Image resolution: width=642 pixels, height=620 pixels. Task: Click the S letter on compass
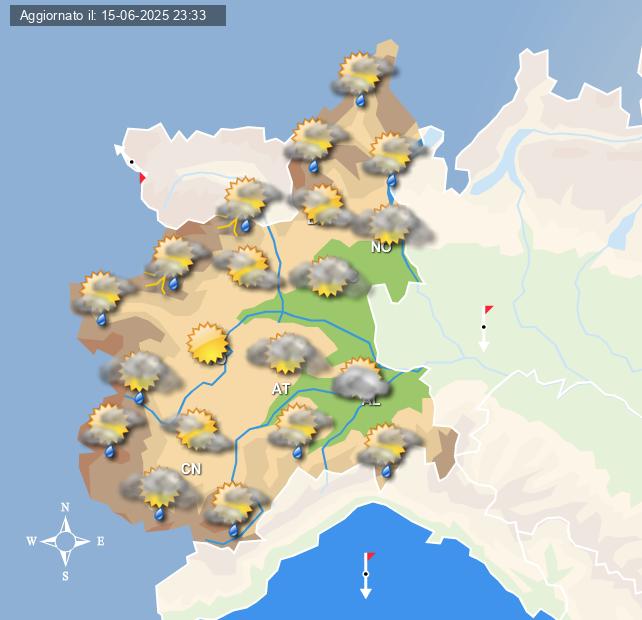[x=65, y=576]
